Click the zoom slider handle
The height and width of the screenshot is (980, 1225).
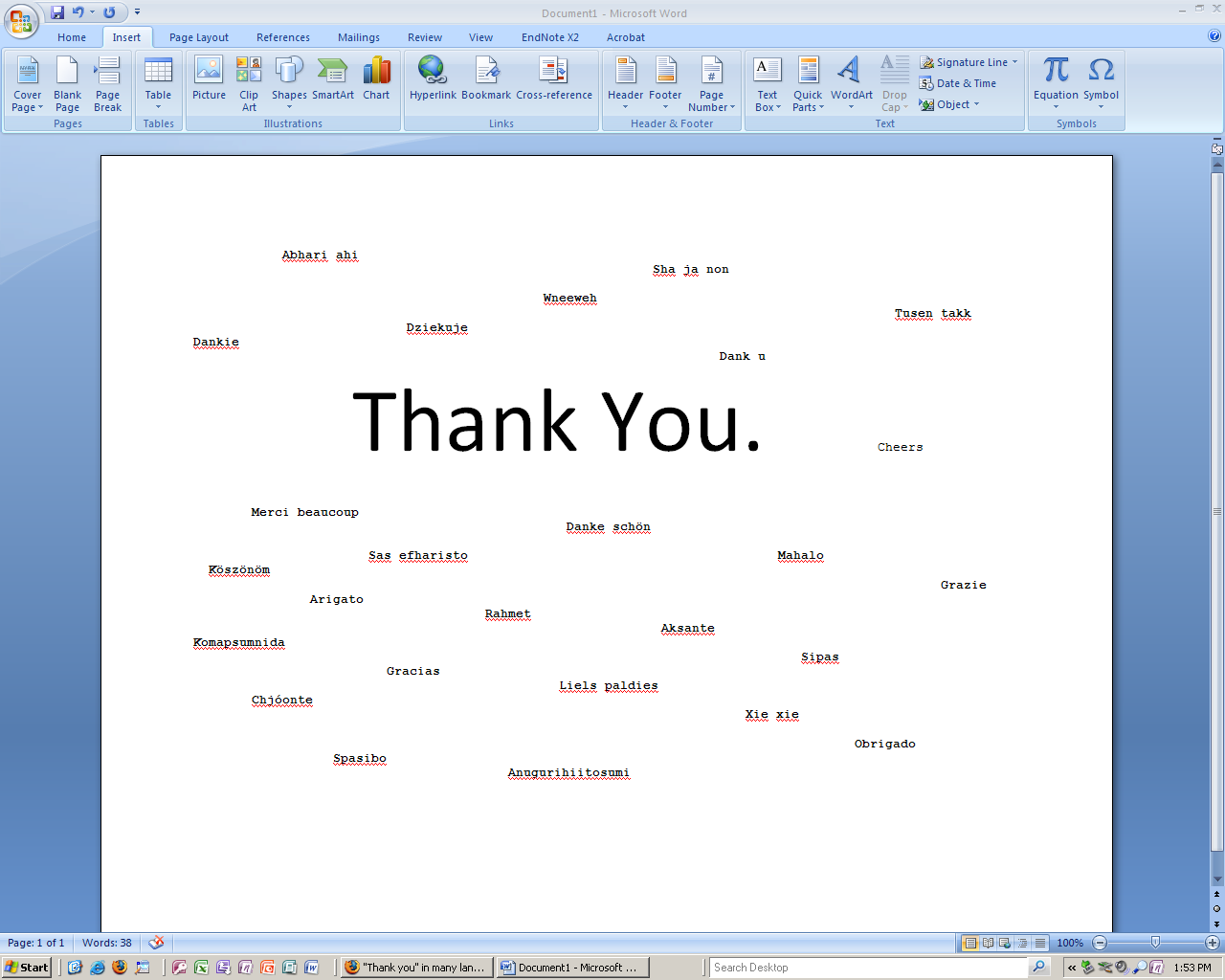point(1155,943)
